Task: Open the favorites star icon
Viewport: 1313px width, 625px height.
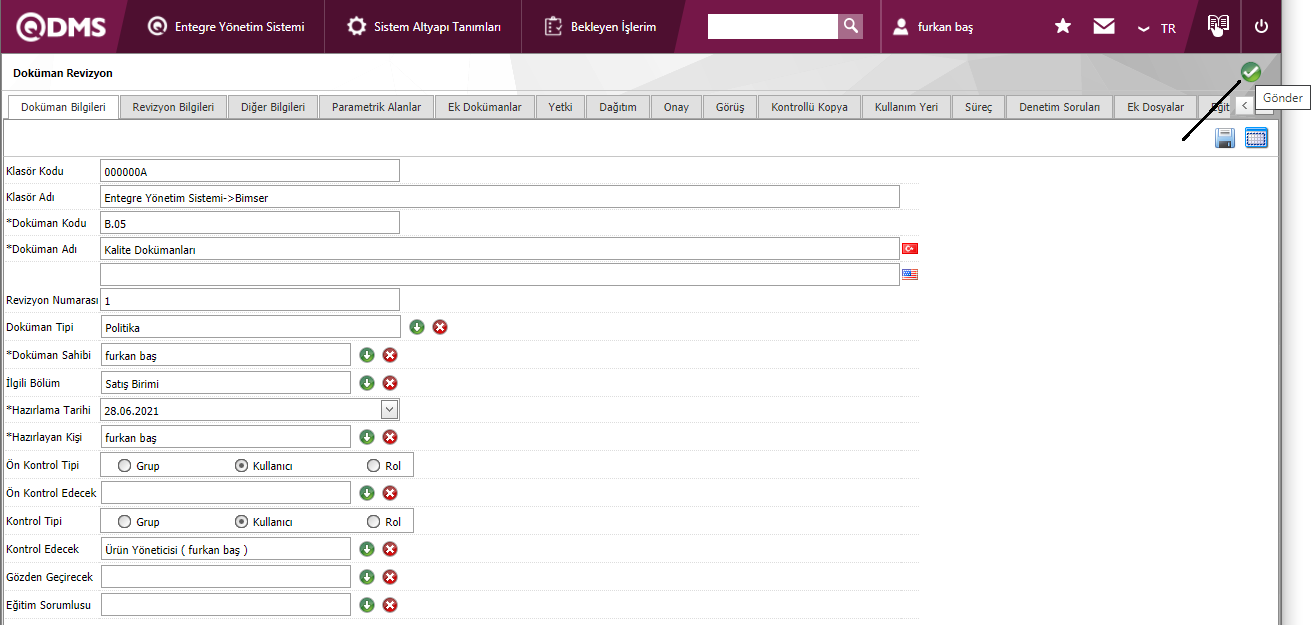Action: (1063, 27)
